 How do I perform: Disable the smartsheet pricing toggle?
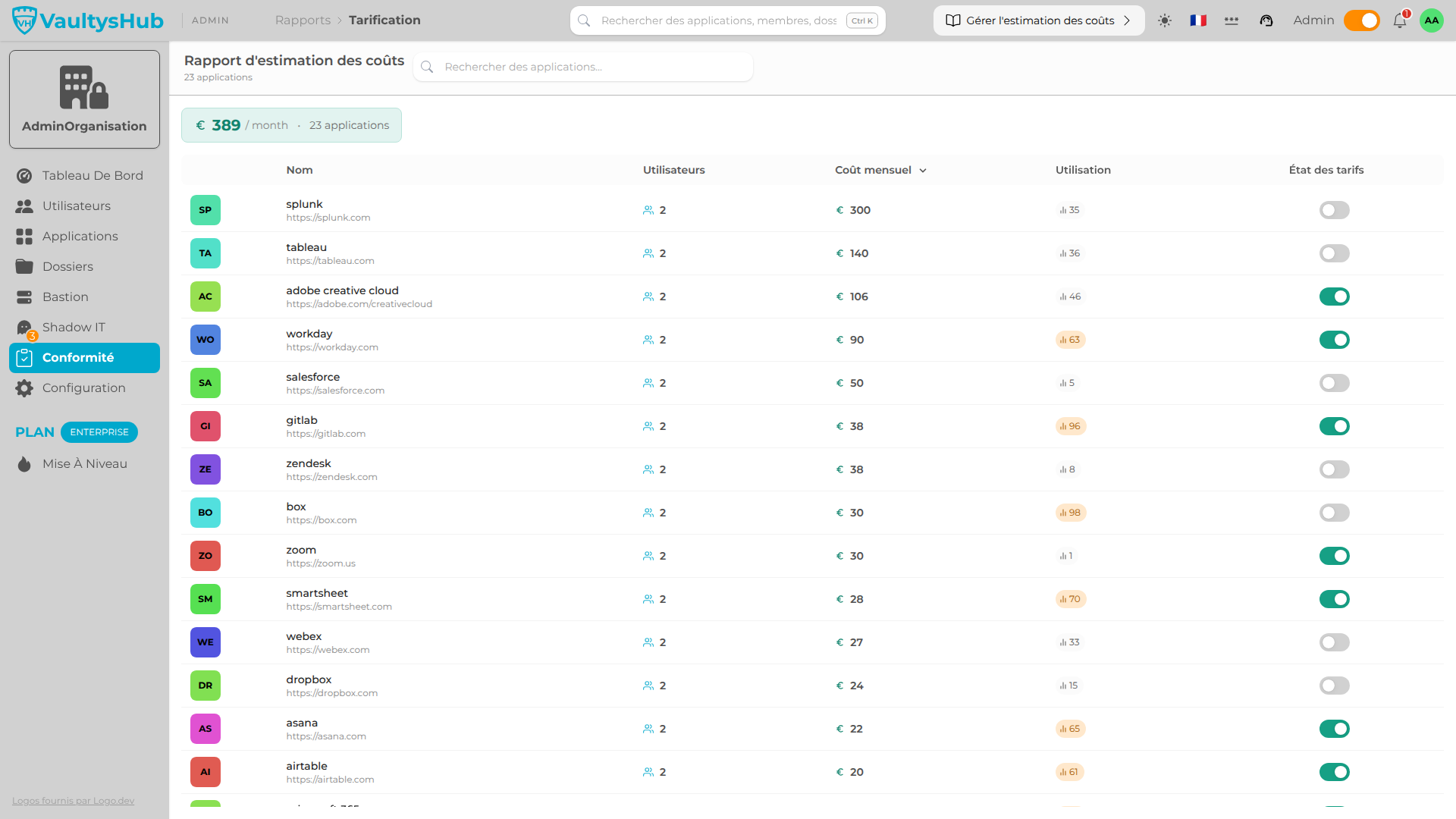coord(1334,599)
